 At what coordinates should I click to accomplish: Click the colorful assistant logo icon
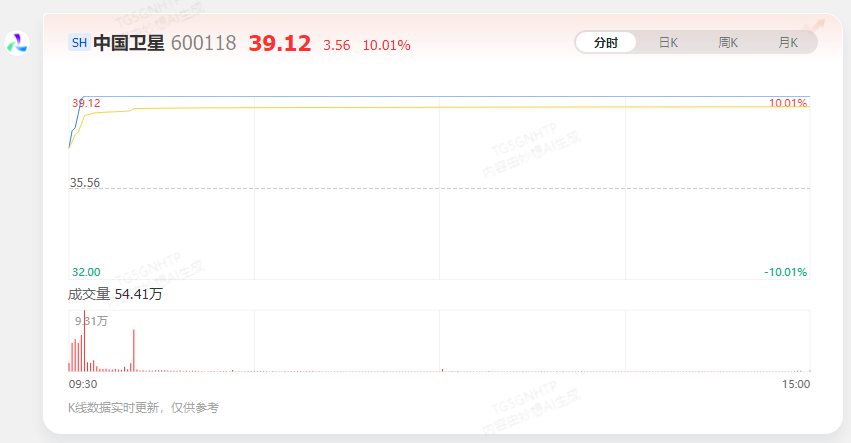[17, 43]
